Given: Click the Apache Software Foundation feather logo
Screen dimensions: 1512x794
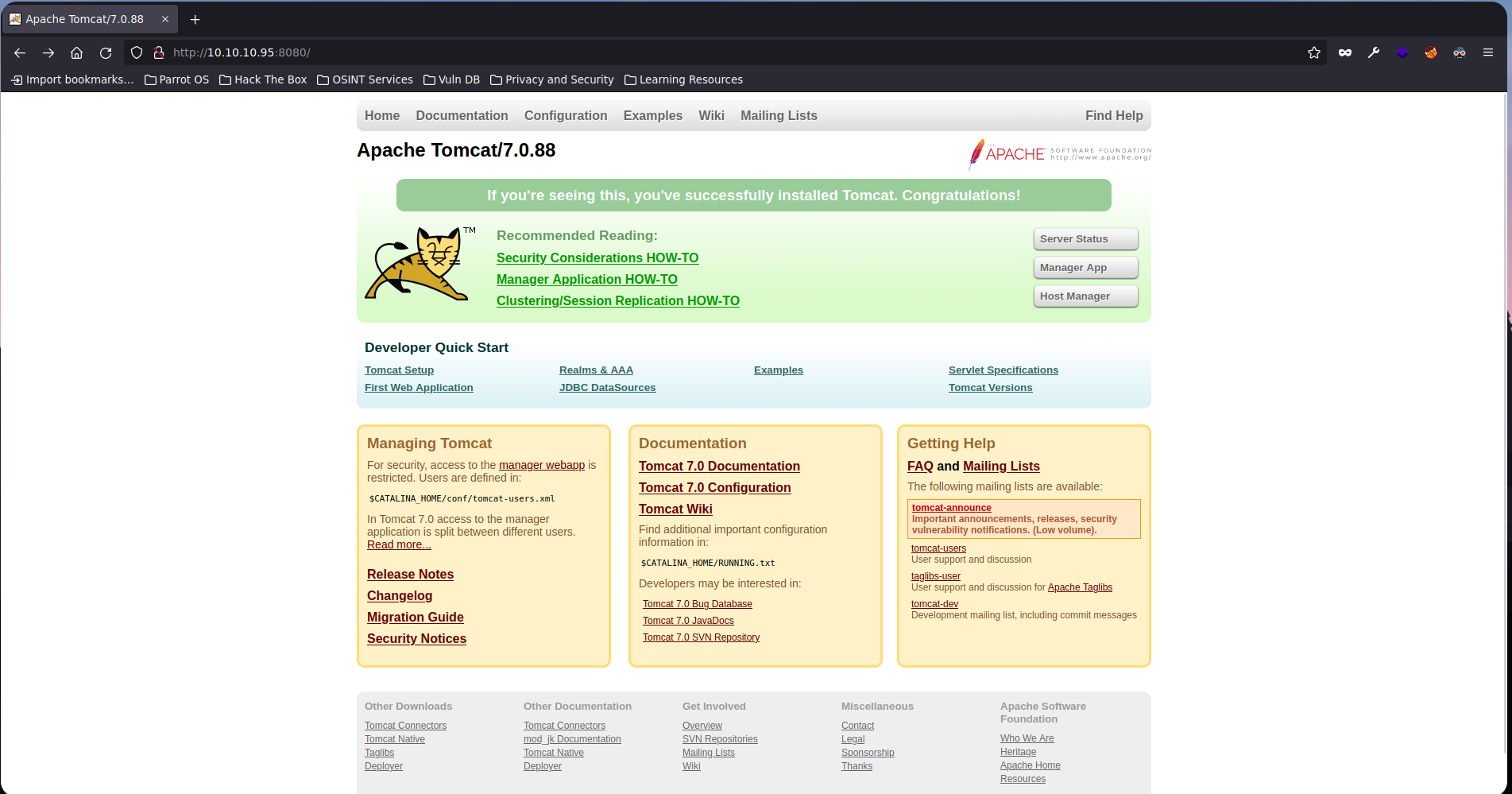Looking at the screenshot, I should point(1059,154).
